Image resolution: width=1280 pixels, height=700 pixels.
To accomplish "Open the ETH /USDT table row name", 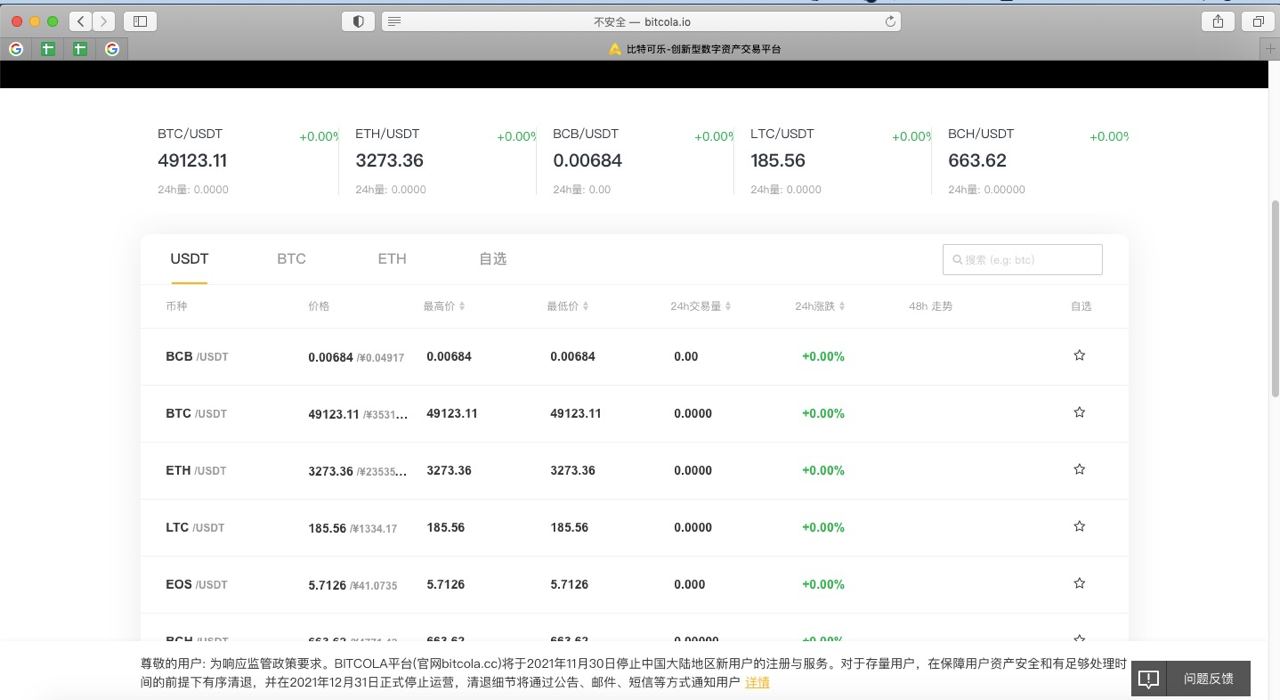I will tap(196, 470).
